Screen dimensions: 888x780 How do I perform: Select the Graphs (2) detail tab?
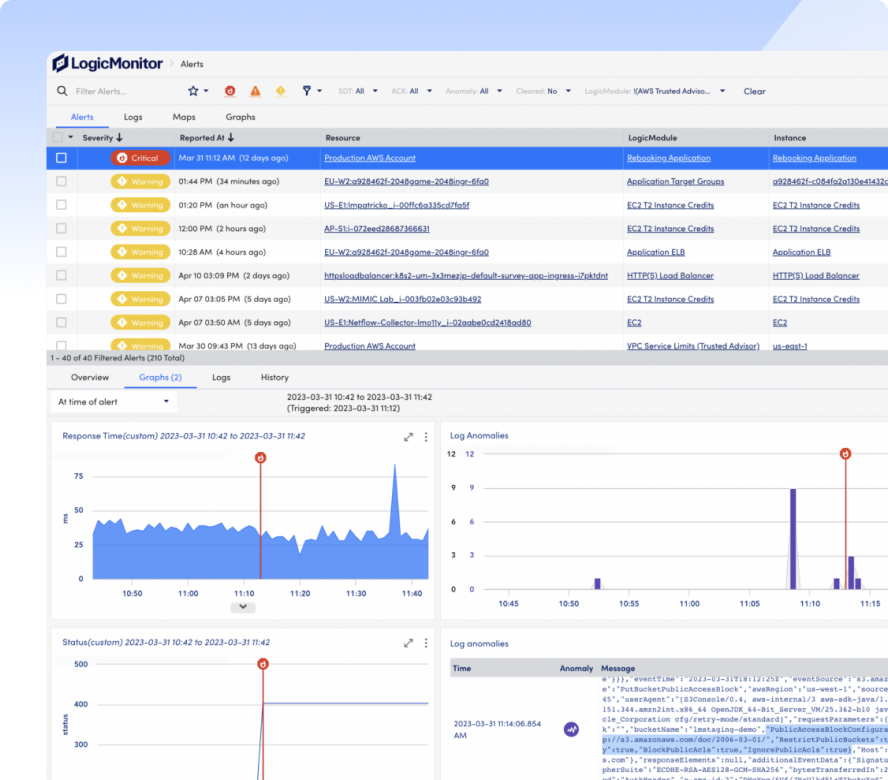point(160,377)
